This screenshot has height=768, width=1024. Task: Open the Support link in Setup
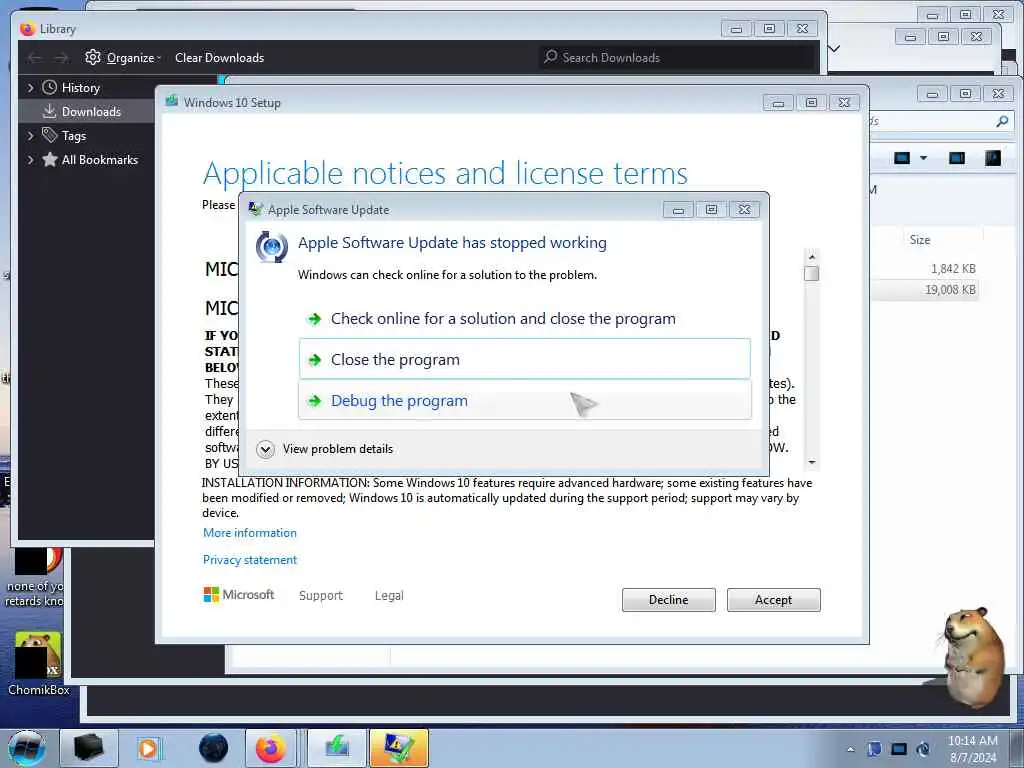tap(321, 596)
